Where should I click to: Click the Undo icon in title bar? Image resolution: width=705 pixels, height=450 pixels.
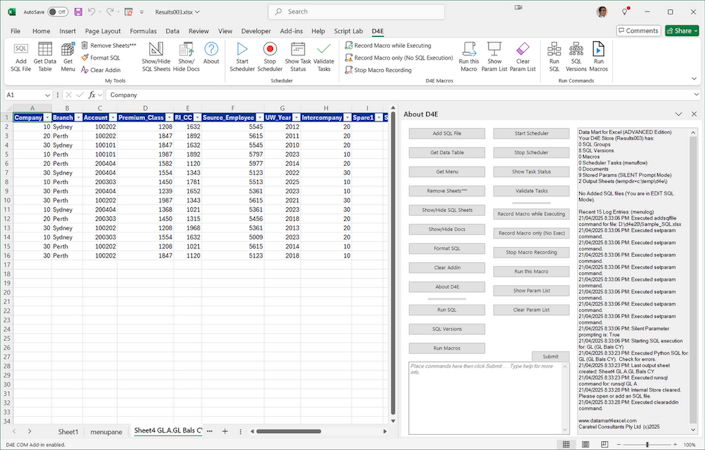pos(91,12)
